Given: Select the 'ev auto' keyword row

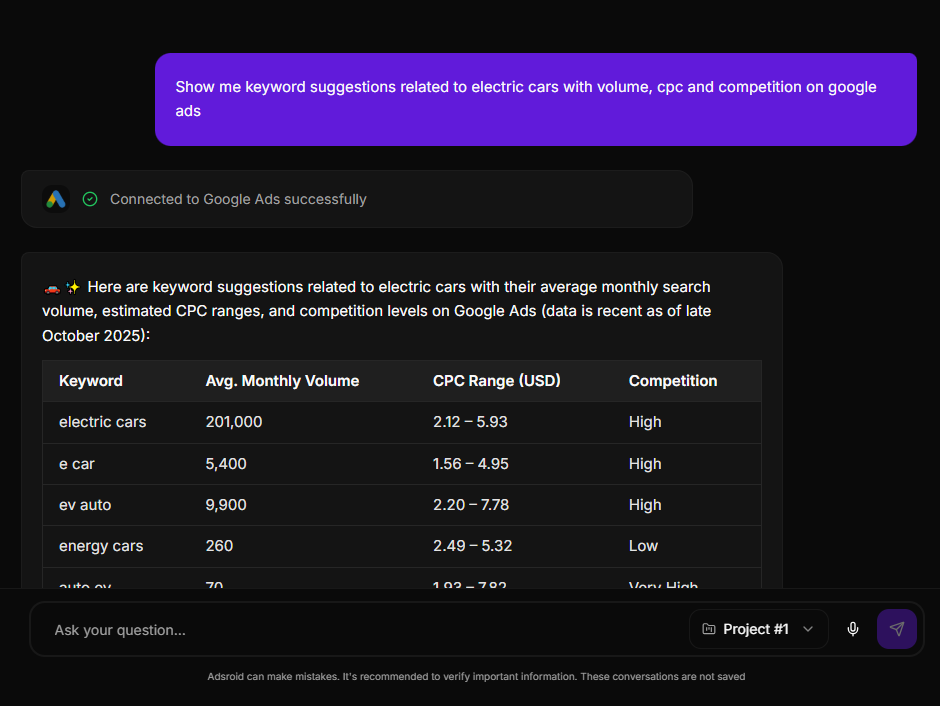Looking at the screenshot, I should [x=85, y=505].
